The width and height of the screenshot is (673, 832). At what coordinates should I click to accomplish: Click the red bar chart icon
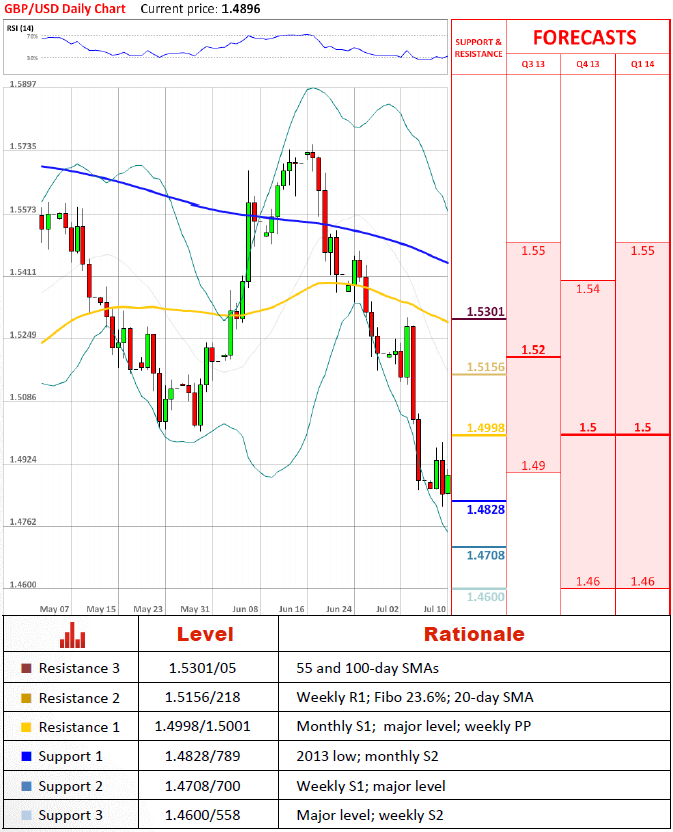[73, 635]
